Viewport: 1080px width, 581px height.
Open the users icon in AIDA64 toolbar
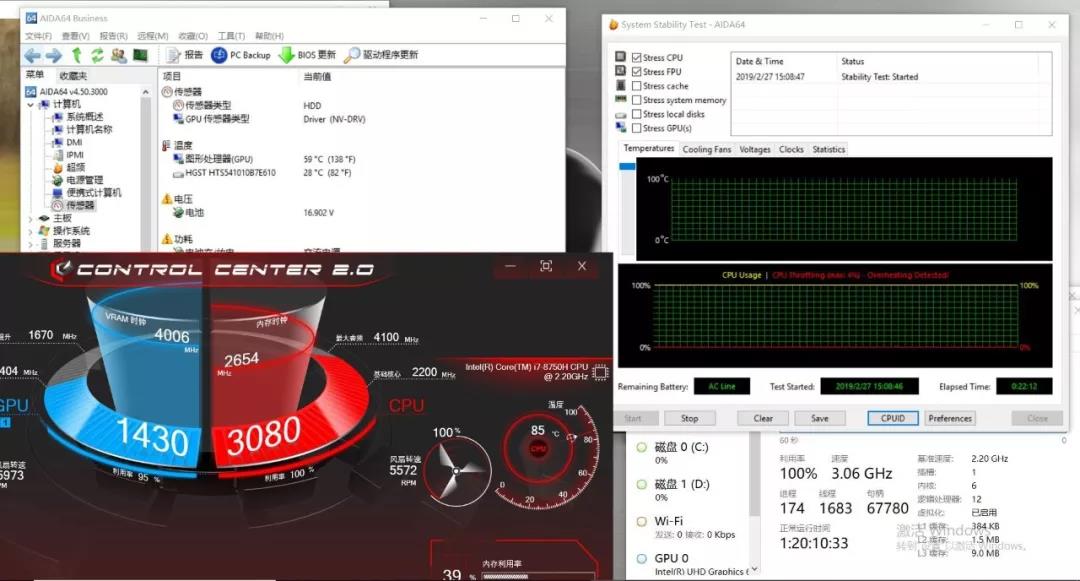coord(118,55)
